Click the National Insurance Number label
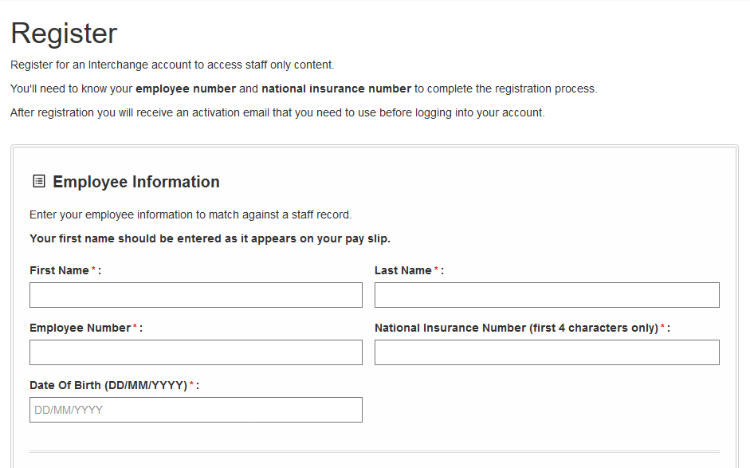 coord(516,328)
